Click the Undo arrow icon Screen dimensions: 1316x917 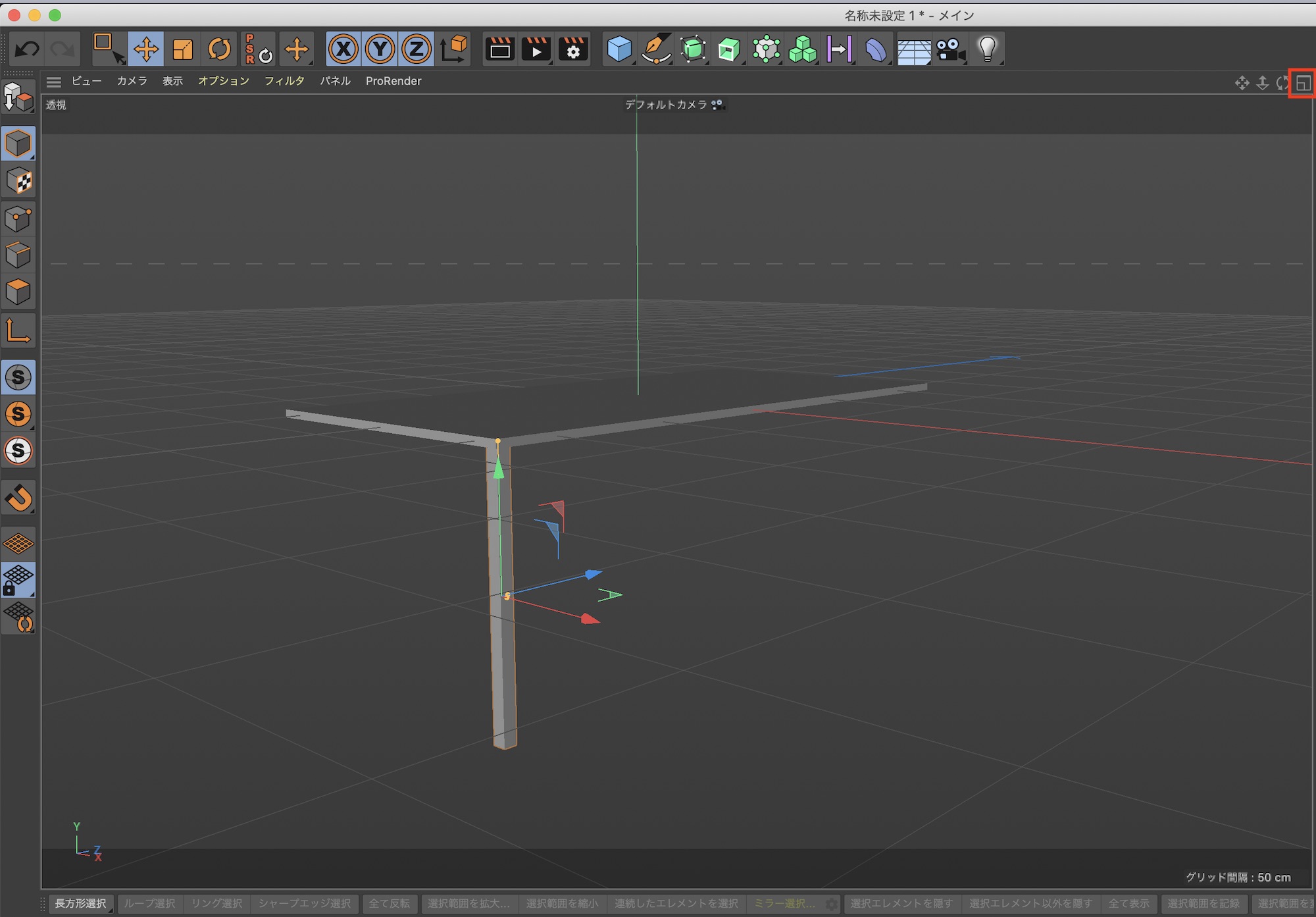(x=27, y=49)
